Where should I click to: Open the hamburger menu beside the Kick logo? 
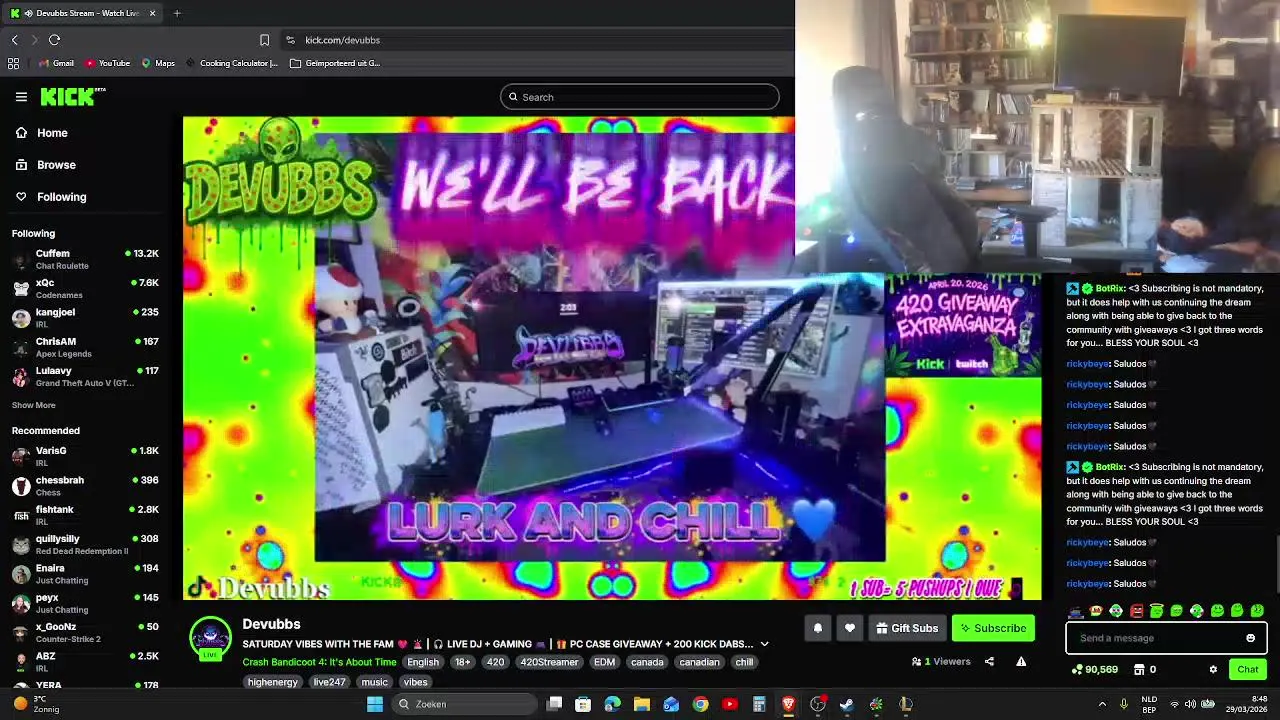click(21, 97)
